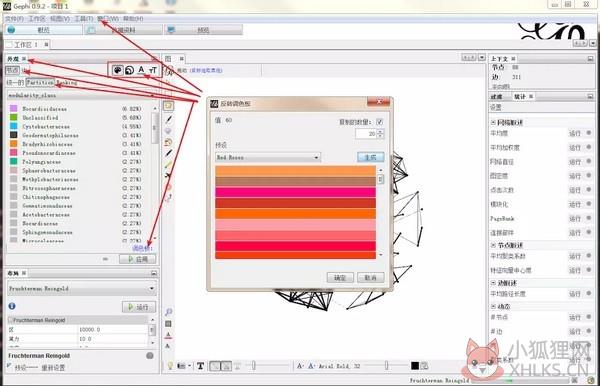Open the Red Roses preset dropdown
600x386 pixels.
[x=268, y=157]
